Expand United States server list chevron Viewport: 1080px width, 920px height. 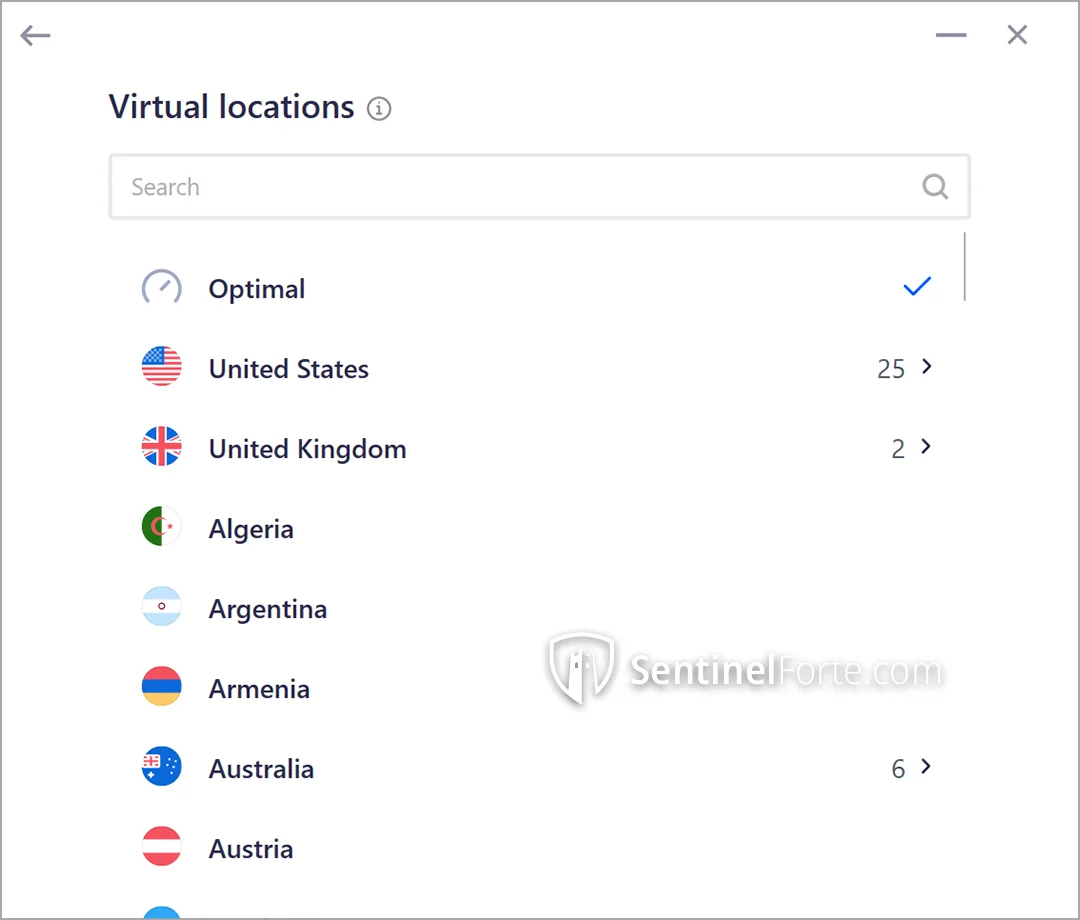click(926, 367)
